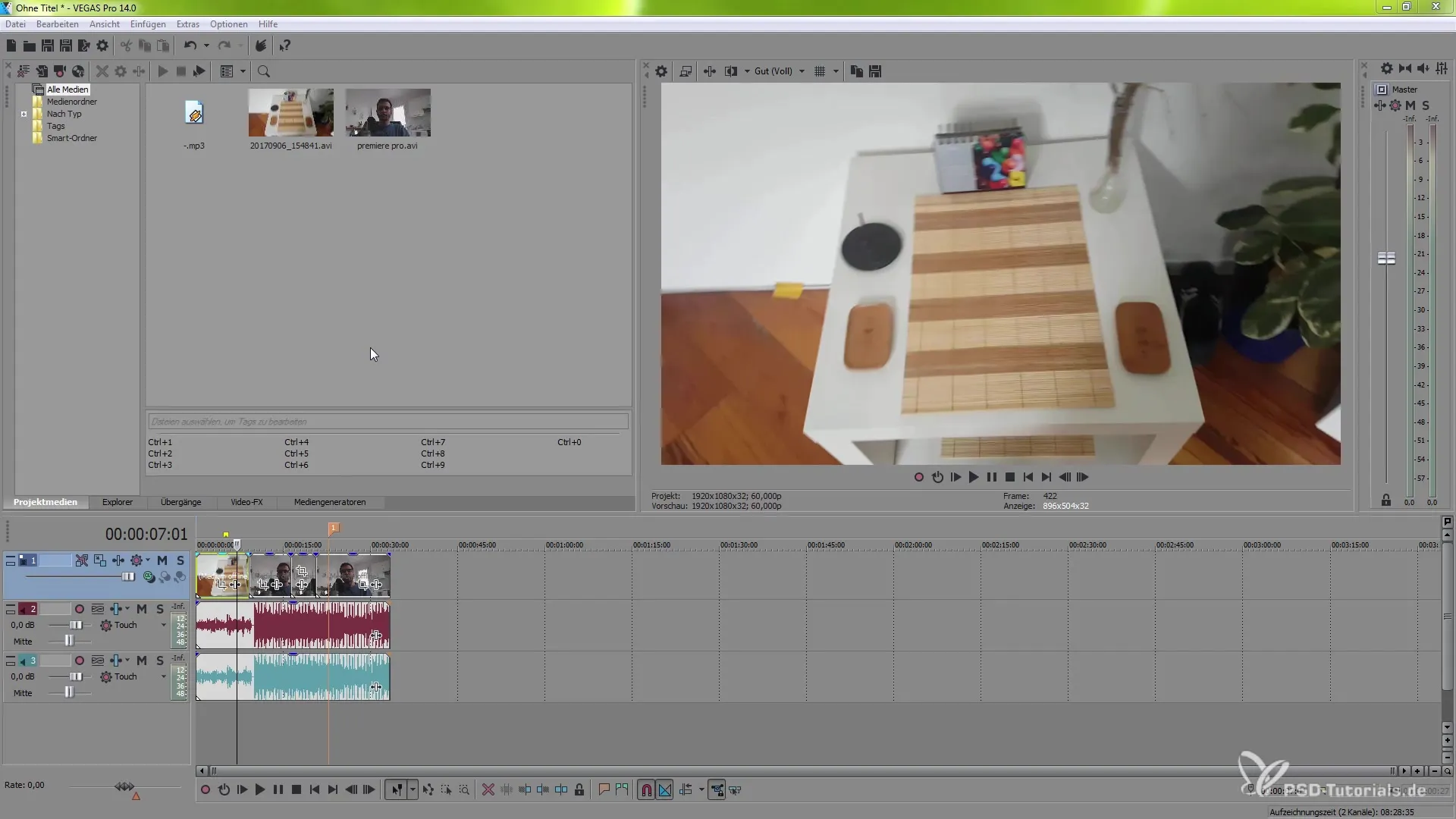Open project properties gear in main toolbar
The width and height of the screenshot is (1456, 819).
[102, 46]
